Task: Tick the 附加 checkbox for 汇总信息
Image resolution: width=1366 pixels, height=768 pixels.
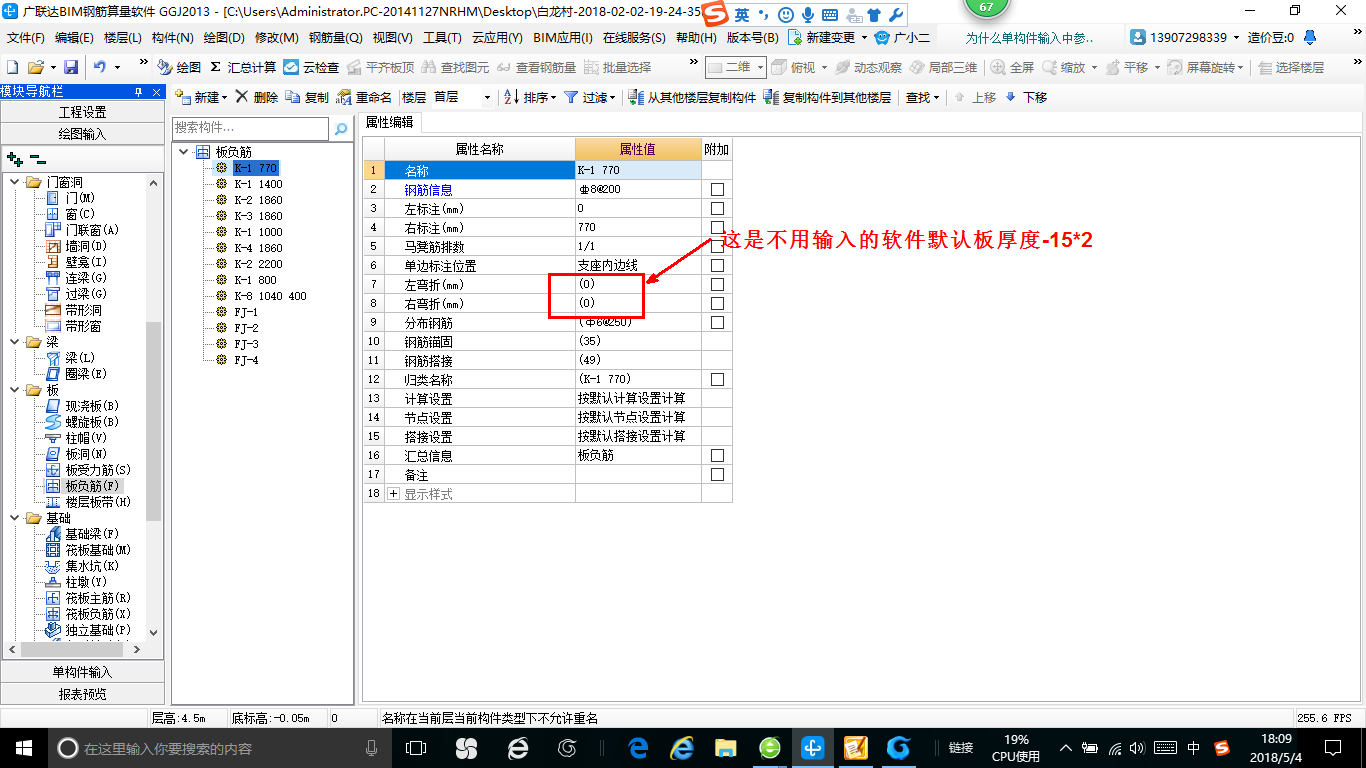Action: (x=717, y=455)
